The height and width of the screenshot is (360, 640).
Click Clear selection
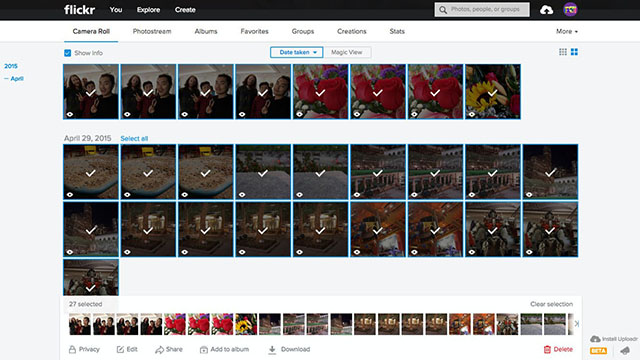551,304
